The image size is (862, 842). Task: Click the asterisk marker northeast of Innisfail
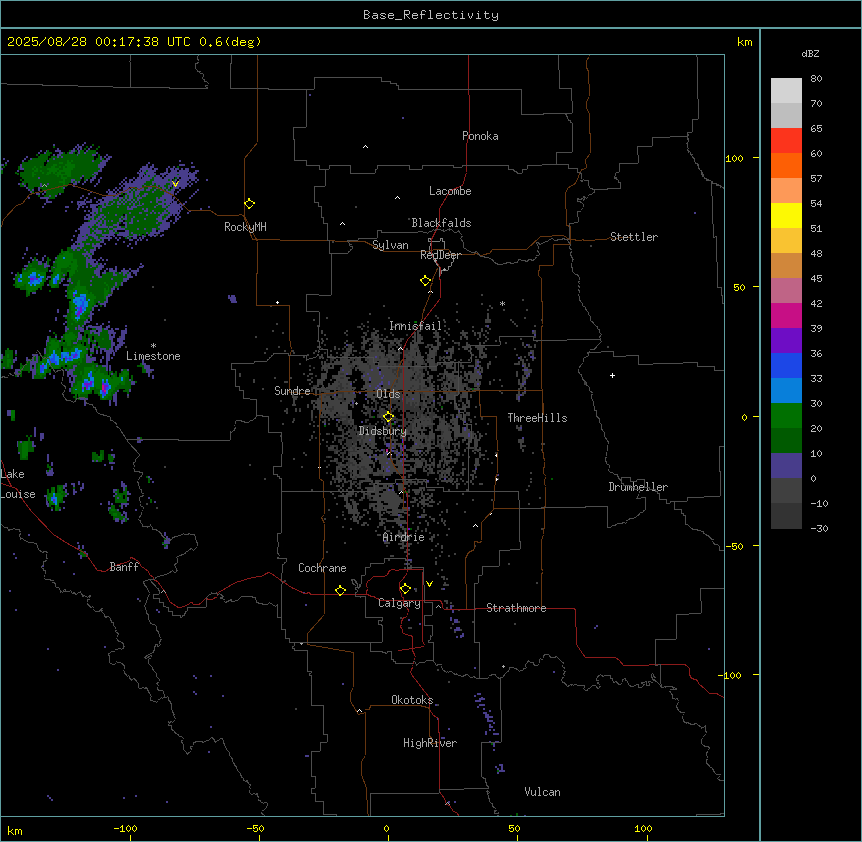pos(502,303)
